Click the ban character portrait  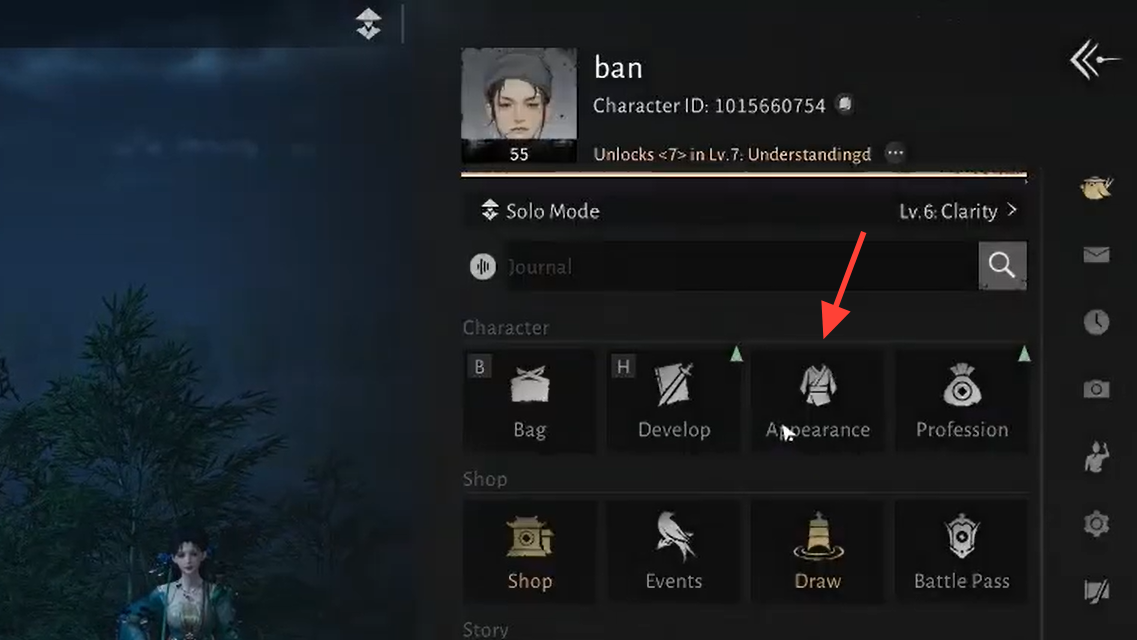click(x=519, y=105)
